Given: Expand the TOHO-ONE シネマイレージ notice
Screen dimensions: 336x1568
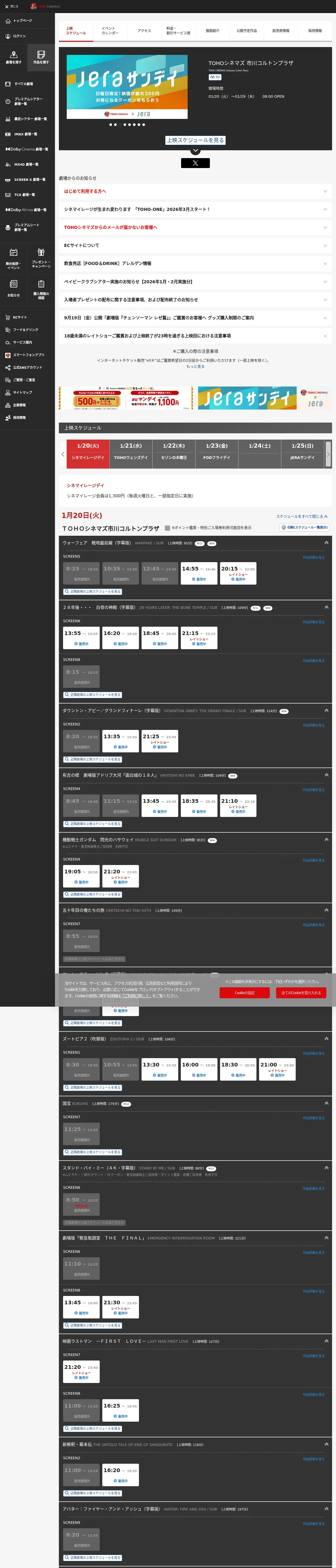Looking at the screenshot, I should (x=195, y=209).
